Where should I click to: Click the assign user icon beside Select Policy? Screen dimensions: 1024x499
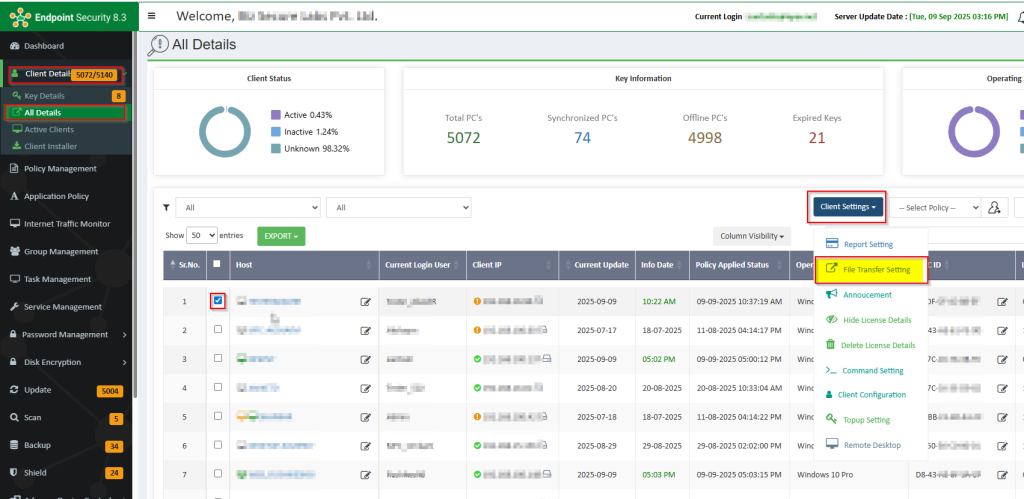pos(994,207)
